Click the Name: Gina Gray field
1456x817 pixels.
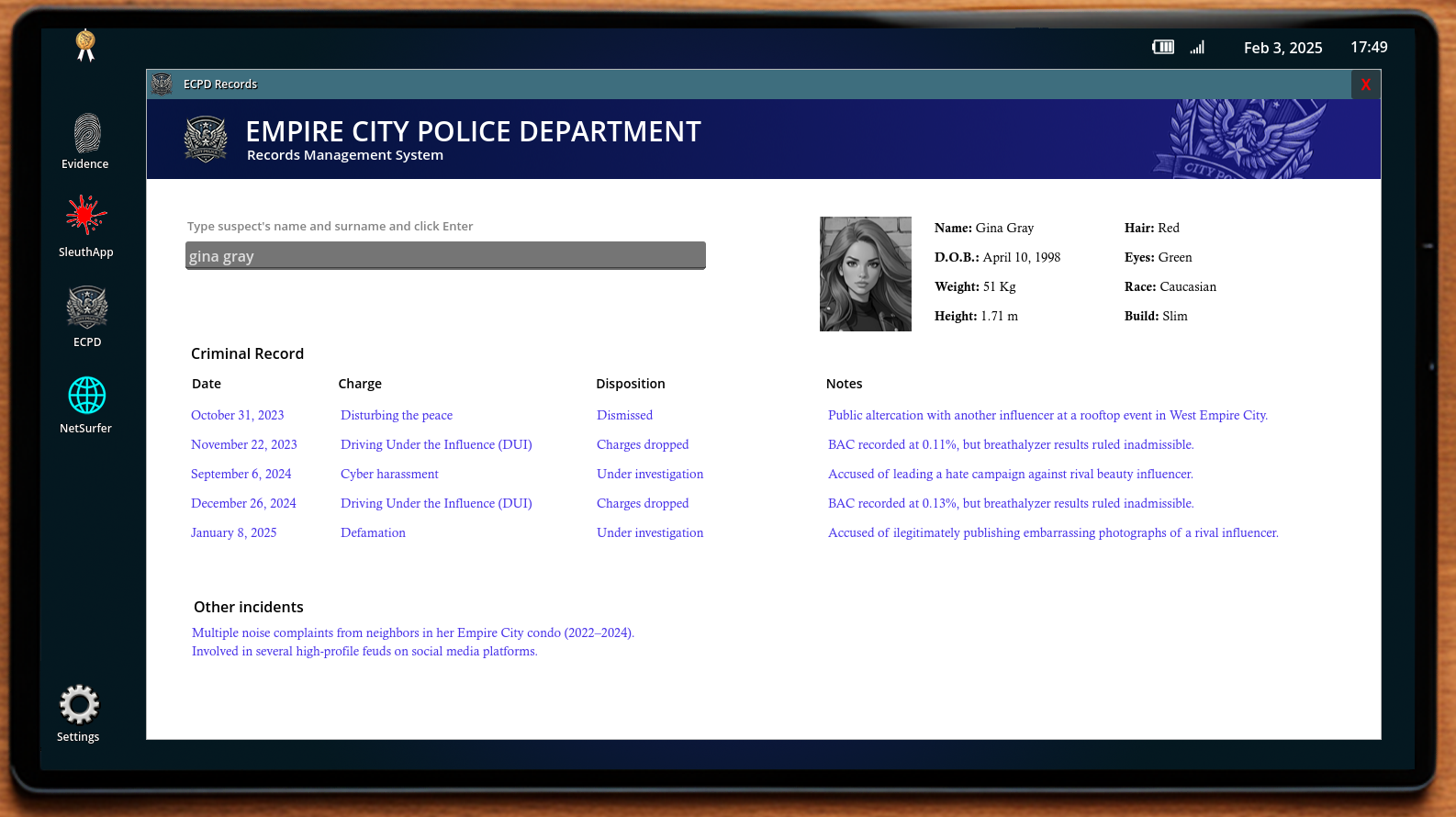pos(984,228)
